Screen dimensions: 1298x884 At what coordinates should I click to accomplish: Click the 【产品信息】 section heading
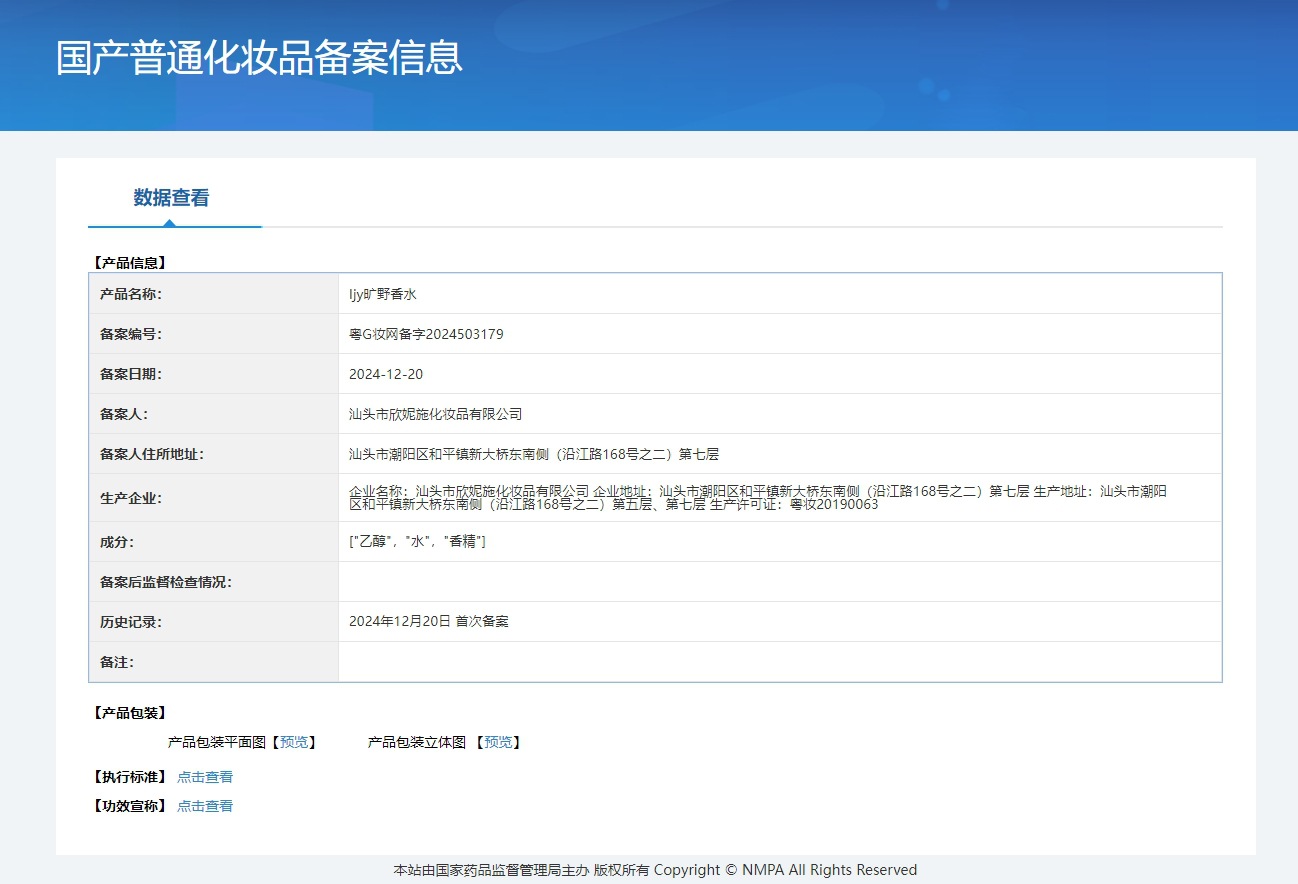coord(128,263)
